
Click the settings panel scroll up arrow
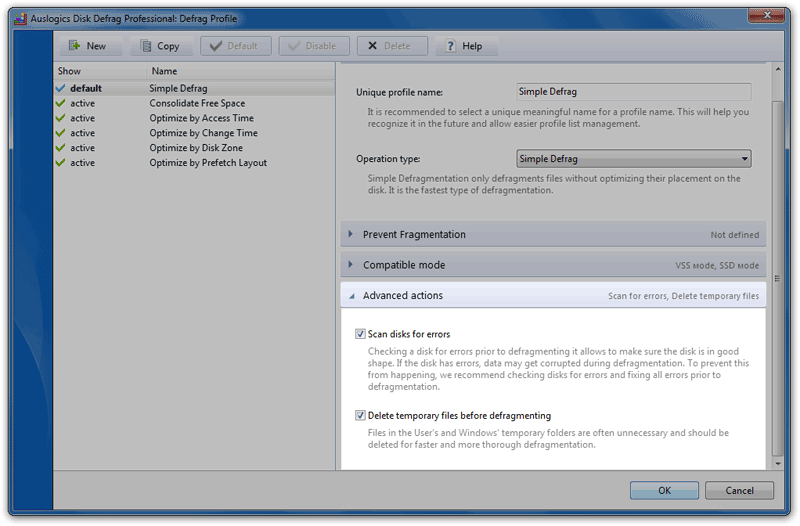pos(778,68)
